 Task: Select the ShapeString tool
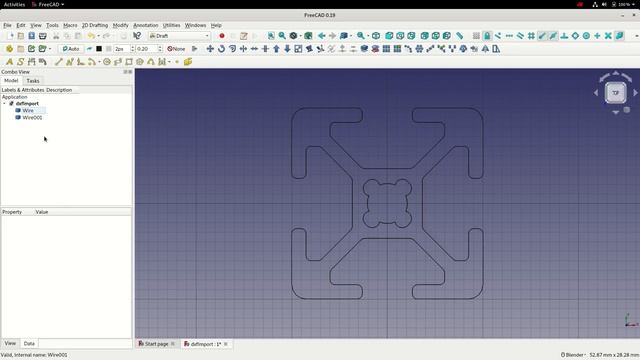click(20, 62)
